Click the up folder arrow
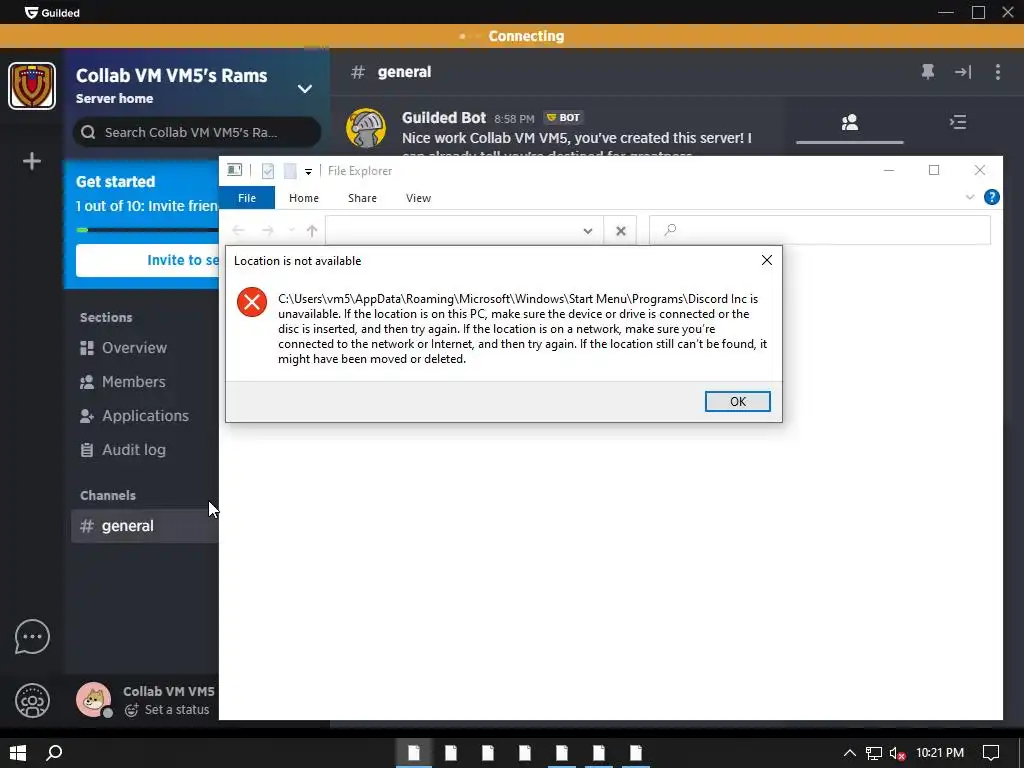 coord(312,231)
